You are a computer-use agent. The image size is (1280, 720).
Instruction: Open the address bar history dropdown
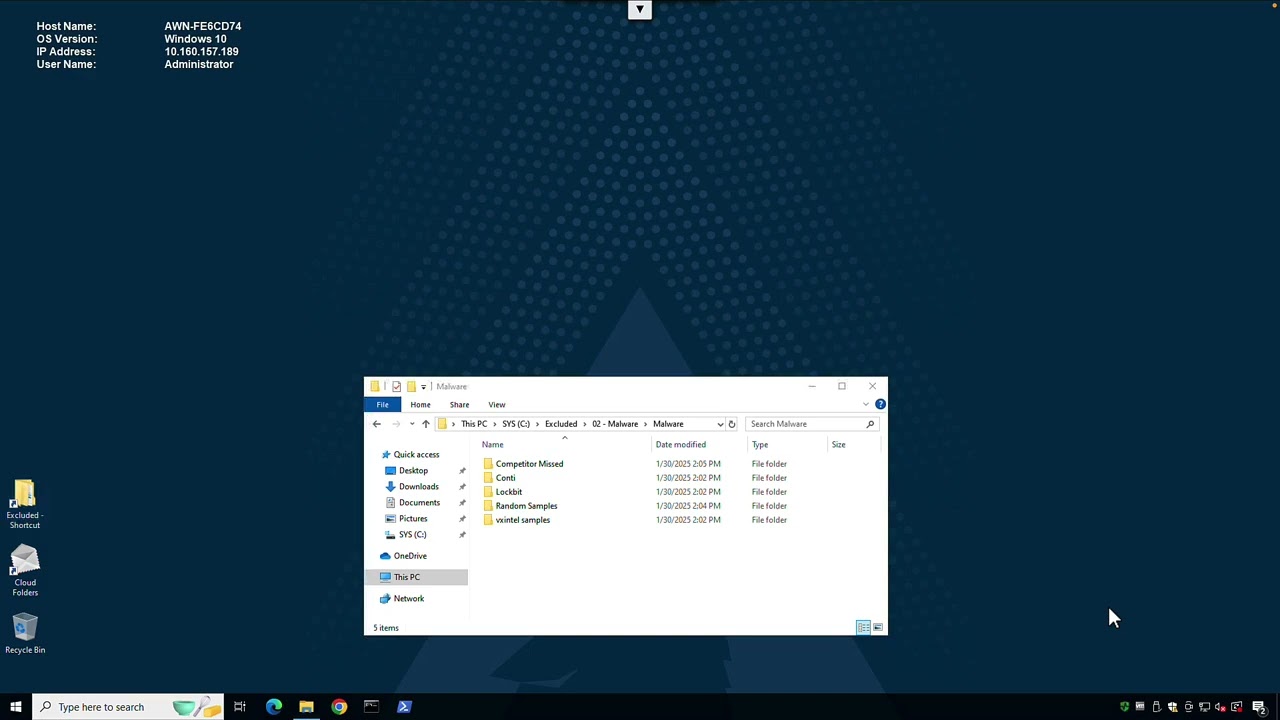click(x=720, y=424)
